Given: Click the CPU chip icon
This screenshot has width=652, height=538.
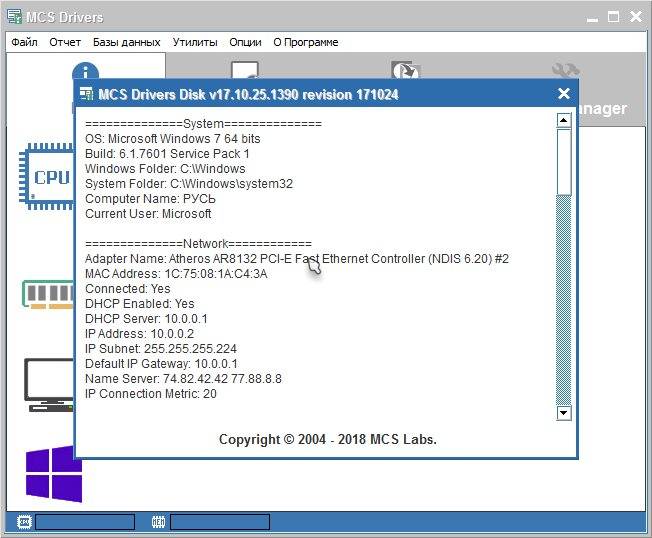Looking at the screenshot, I should coord(47,177).
